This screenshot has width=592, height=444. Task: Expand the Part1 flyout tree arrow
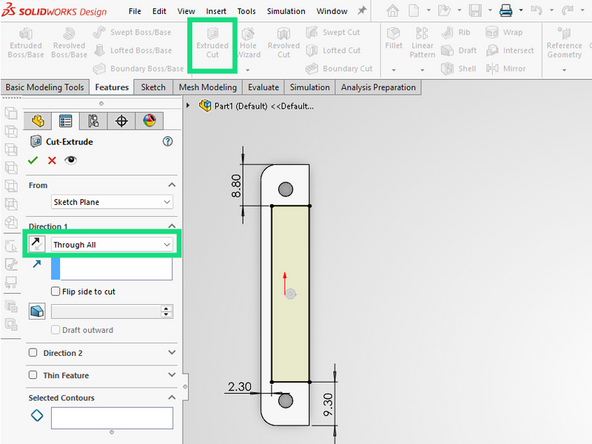click(188, 106)
